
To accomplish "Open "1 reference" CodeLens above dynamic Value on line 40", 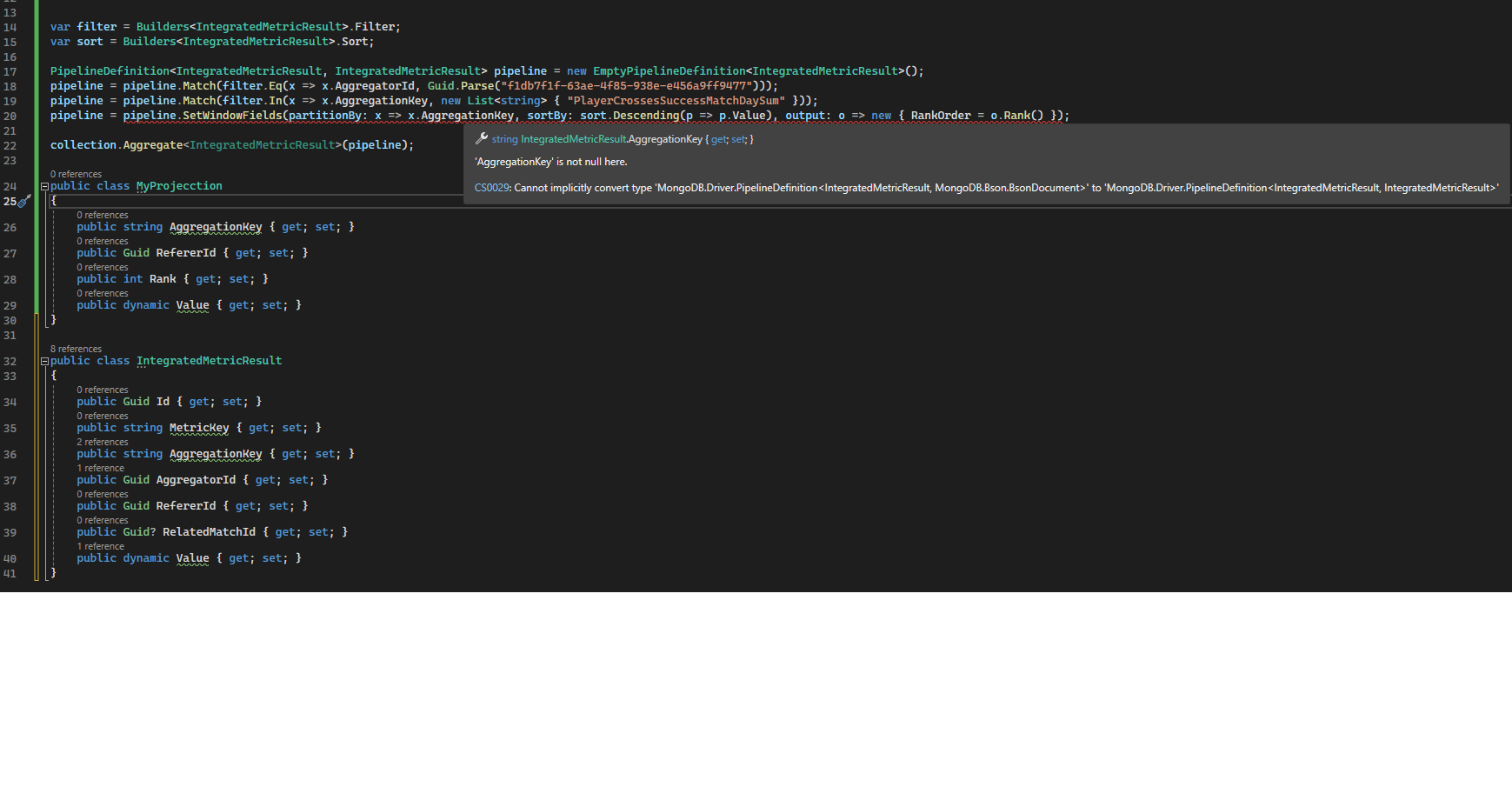I will 100,546.
